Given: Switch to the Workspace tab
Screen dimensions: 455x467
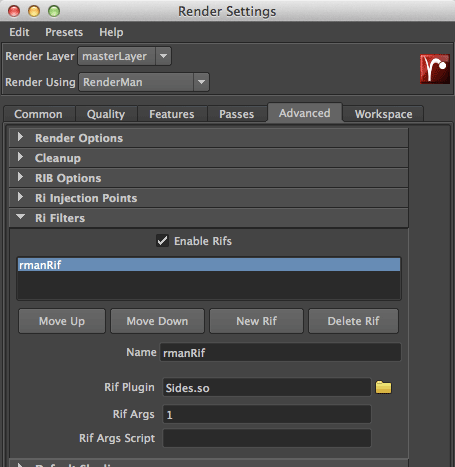Looking at the screenshot, I should [383, 114].
